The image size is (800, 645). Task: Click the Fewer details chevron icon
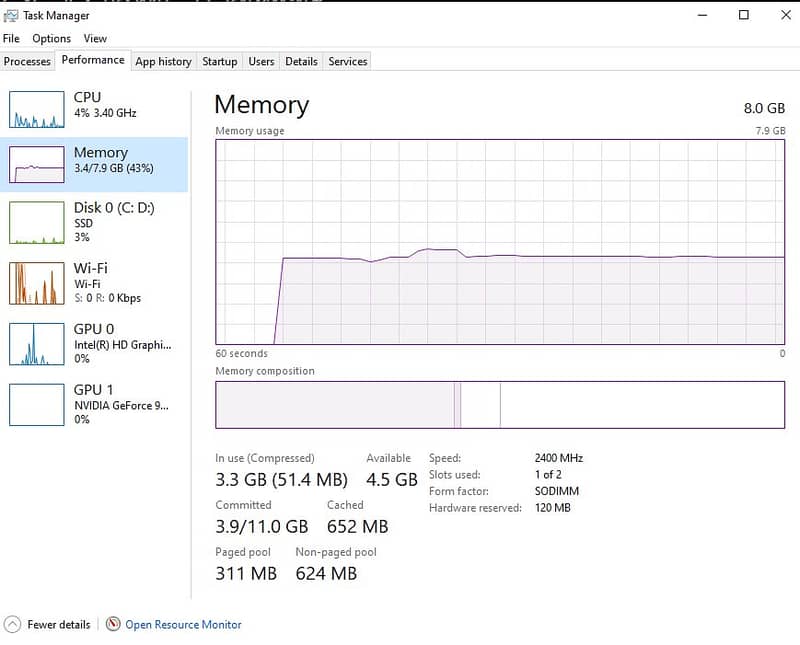[12, 624]
